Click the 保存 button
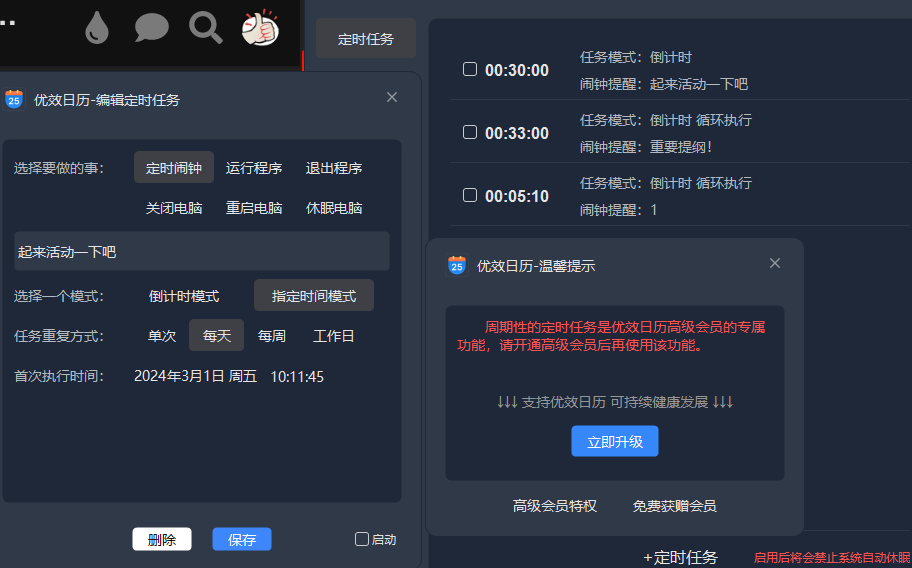This screenshot has width=912, height=568. coord(242,539)
